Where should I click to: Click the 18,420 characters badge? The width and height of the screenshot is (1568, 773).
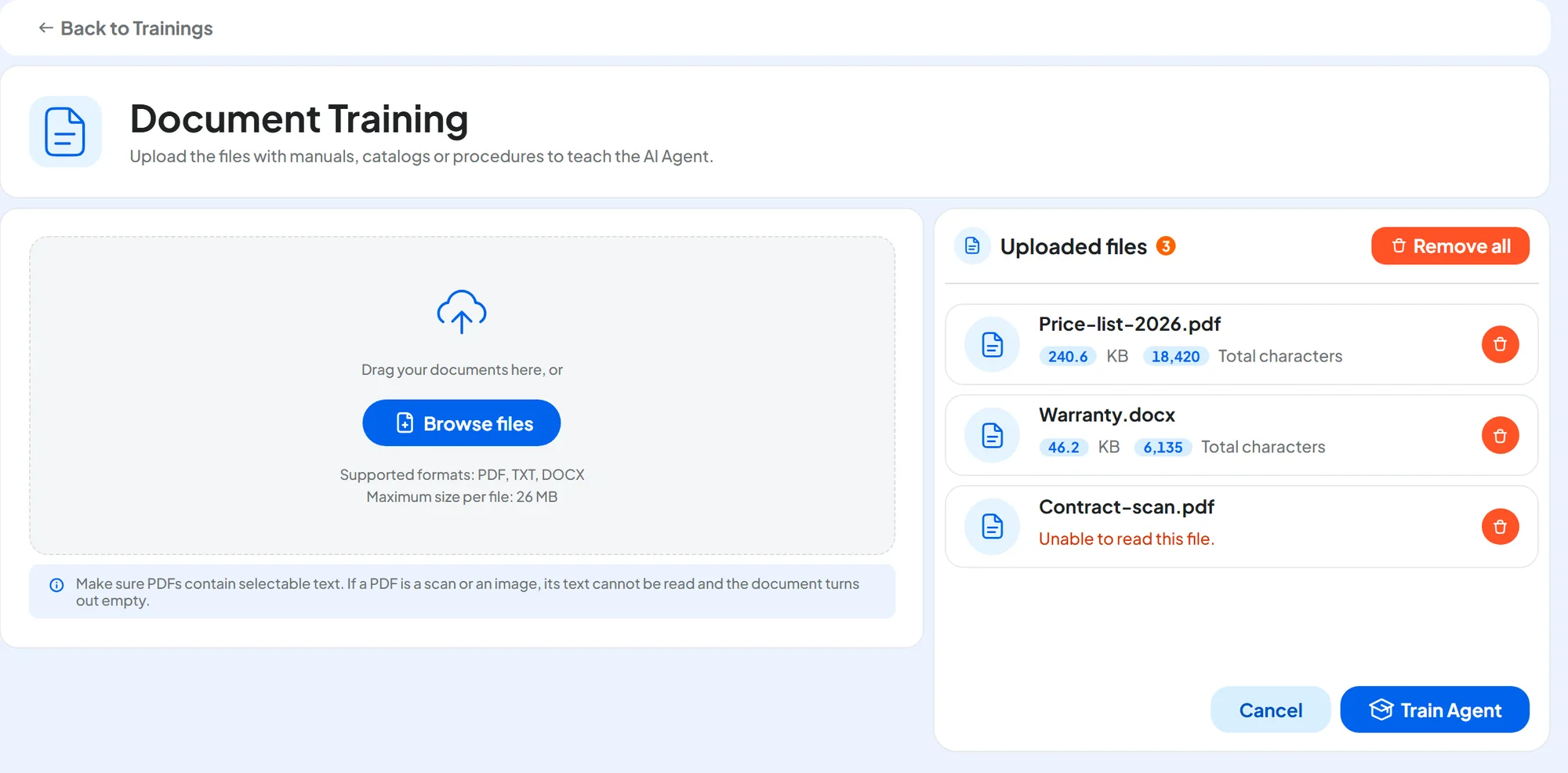click(x=1175, y=356)
